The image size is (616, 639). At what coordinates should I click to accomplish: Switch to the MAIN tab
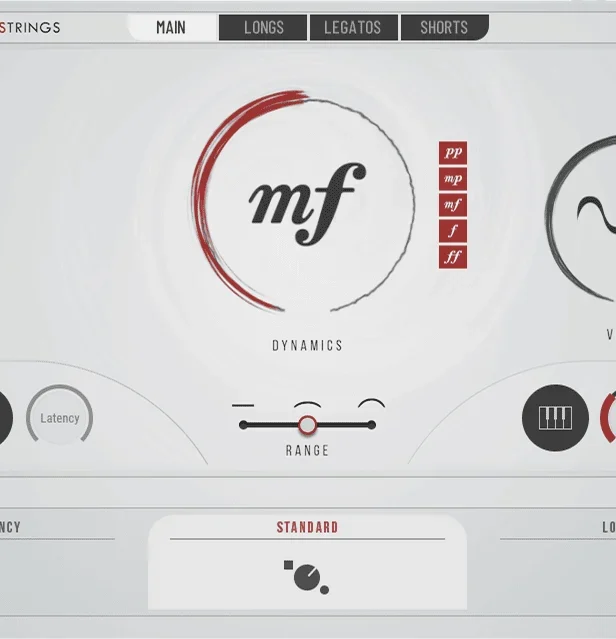pyautogui.click(x=171, y=27)
